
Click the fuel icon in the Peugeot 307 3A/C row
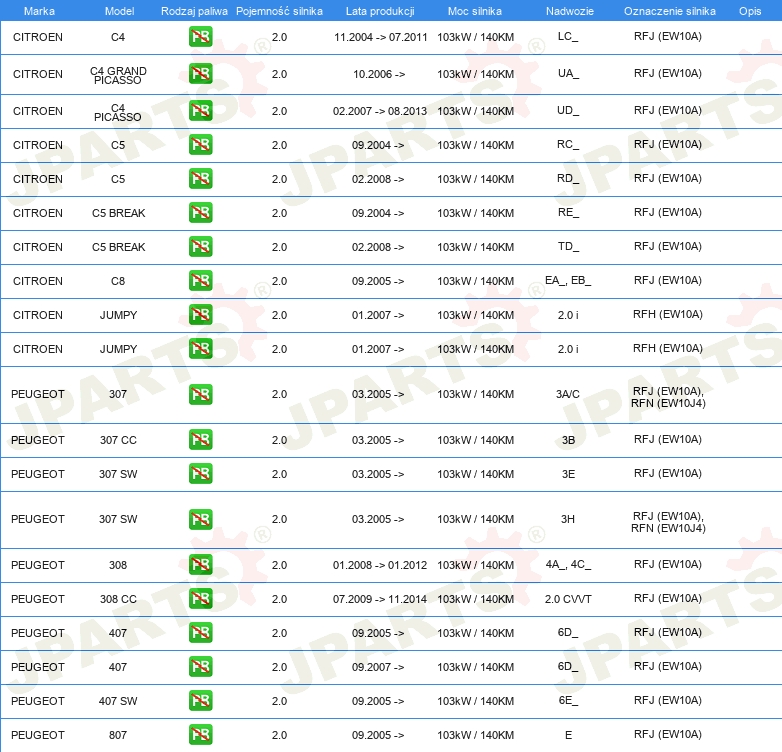coord(200,394)
